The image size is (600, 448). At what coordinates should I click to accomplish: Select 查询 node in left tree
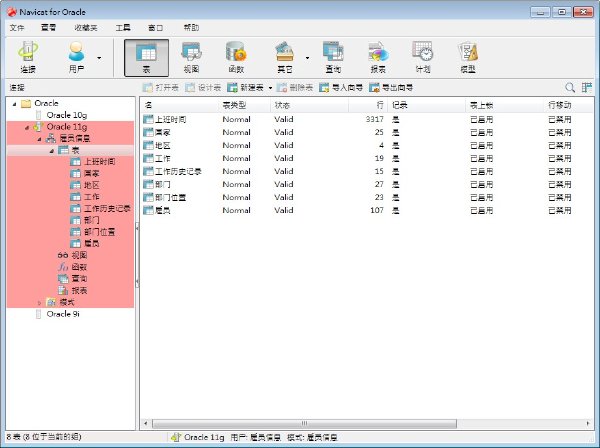tap(79, 279)
